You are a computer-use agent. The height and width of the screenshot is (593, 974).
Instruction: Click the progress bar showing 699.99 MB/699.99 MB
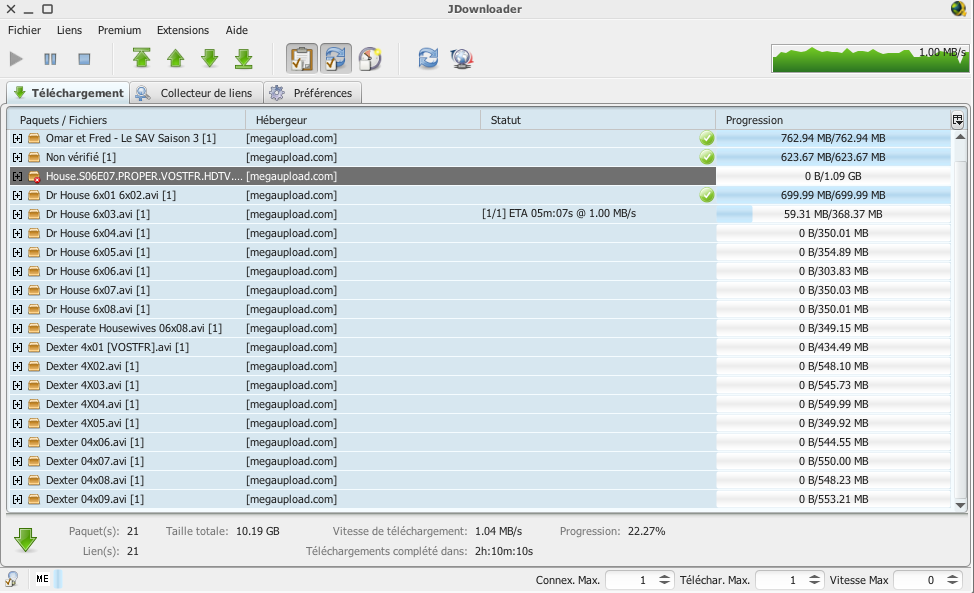(833, 196)
